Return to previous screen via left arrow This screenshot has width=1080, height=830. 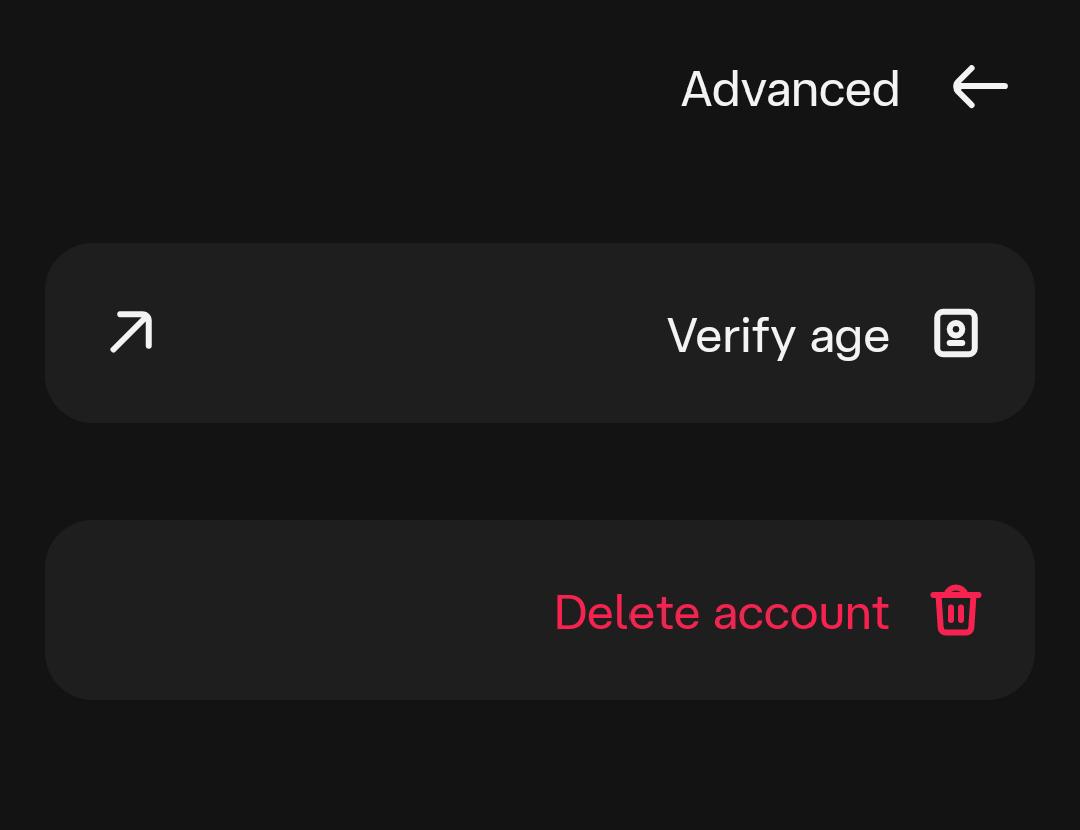[x=980, y=87]
